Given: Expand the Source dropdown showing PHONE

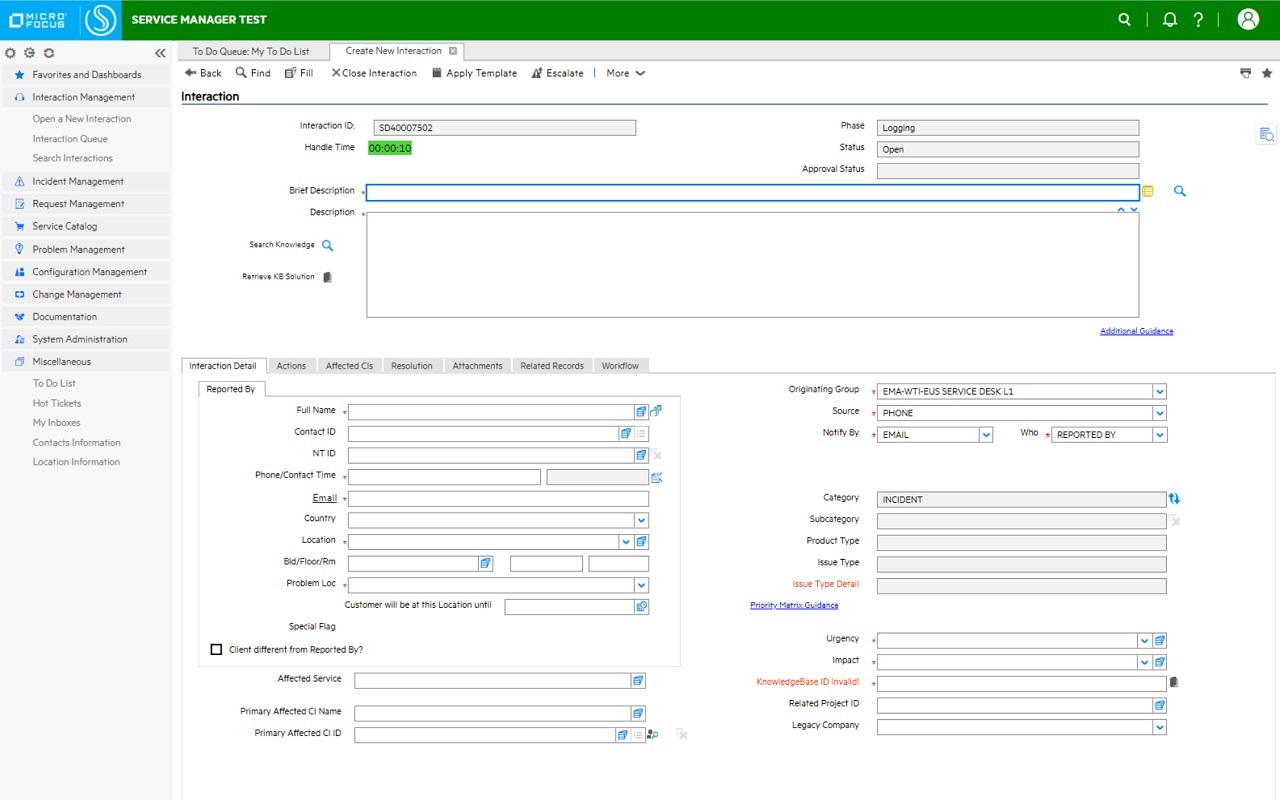Looking at the screenshot, I should tap(1159, 413).
